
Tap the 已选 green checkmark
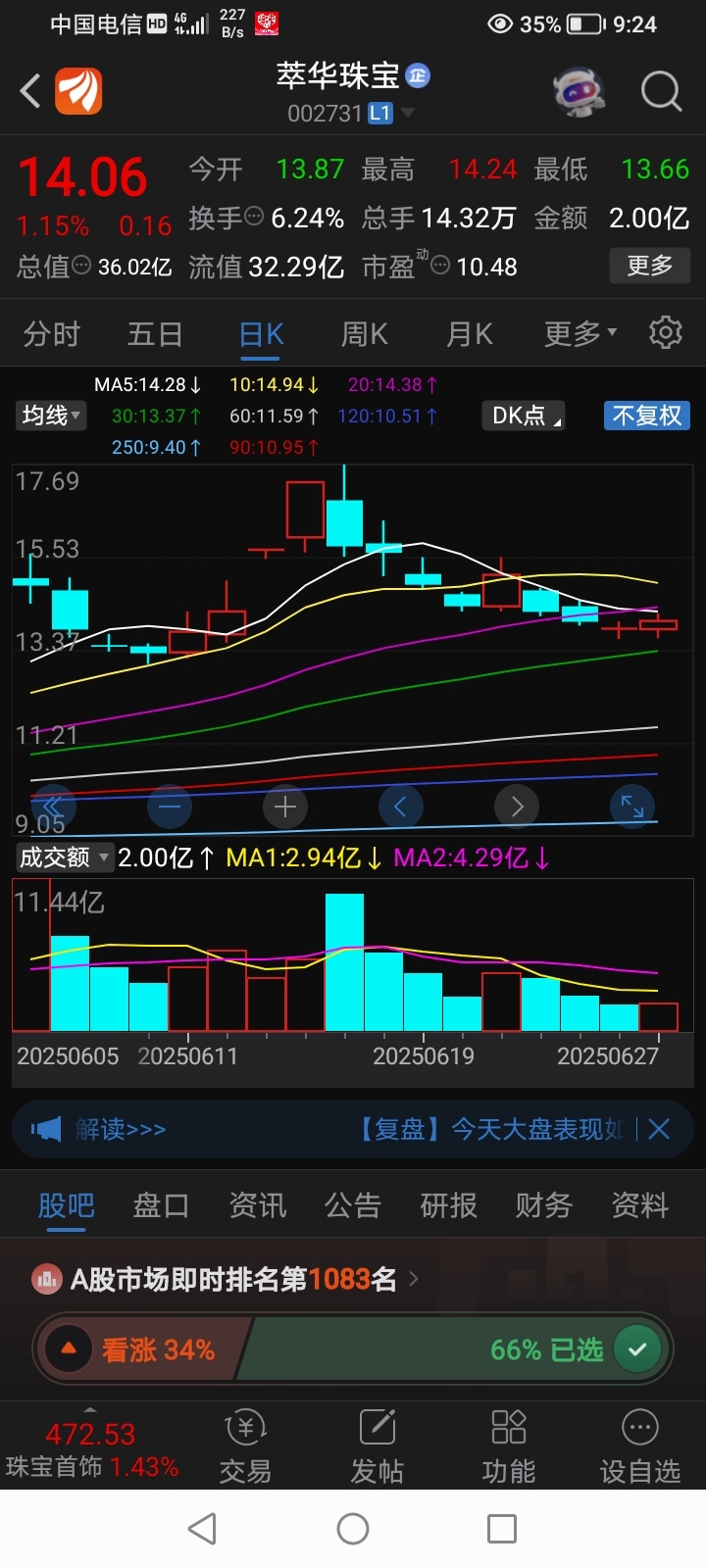point(637,1349)
